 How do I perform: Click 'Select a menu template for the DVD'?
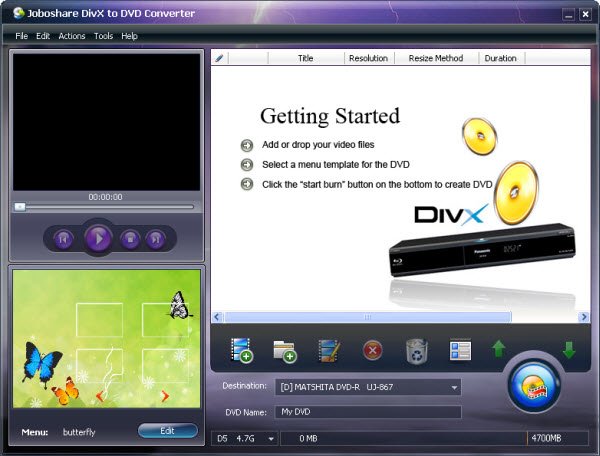tap(336, 164)
